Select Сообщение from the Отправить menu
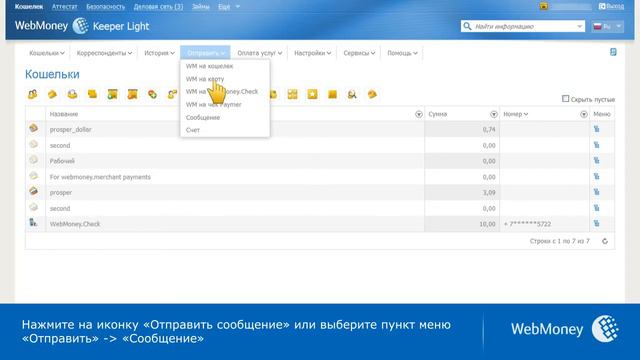The image size is (640, 360). (203, 117)
